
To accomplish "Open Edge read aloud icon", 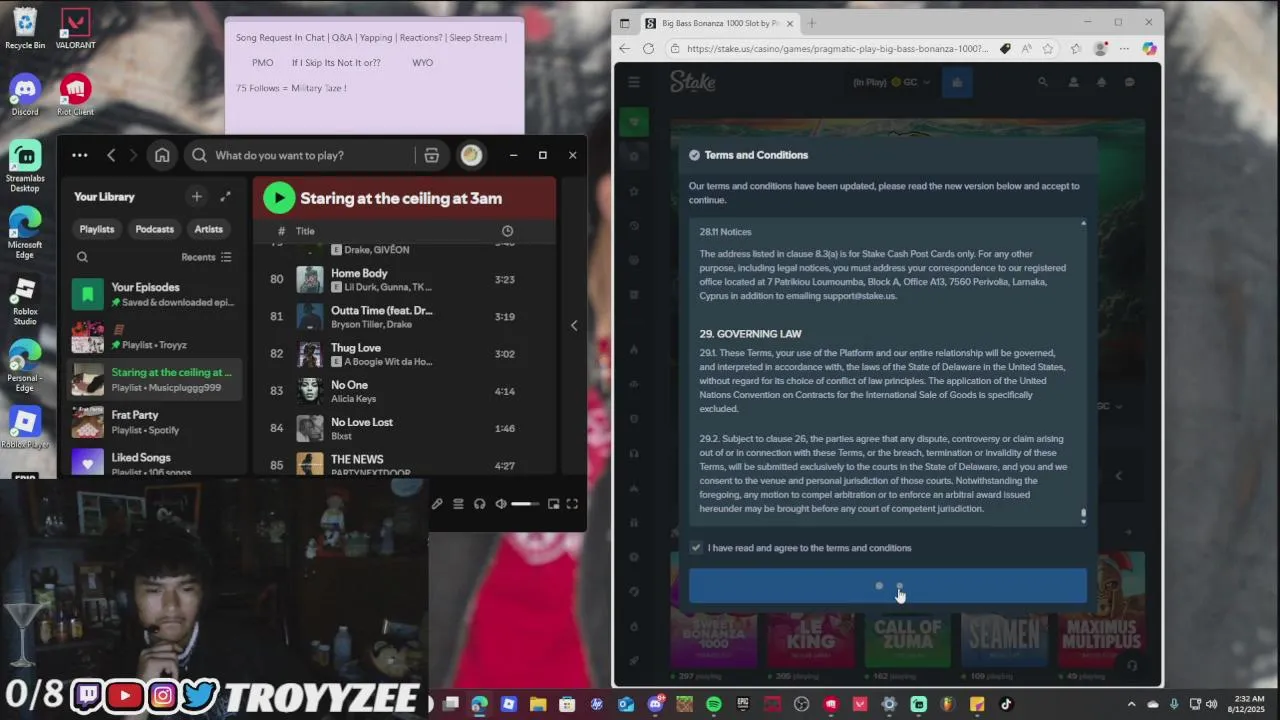I will coord(1027,48).
